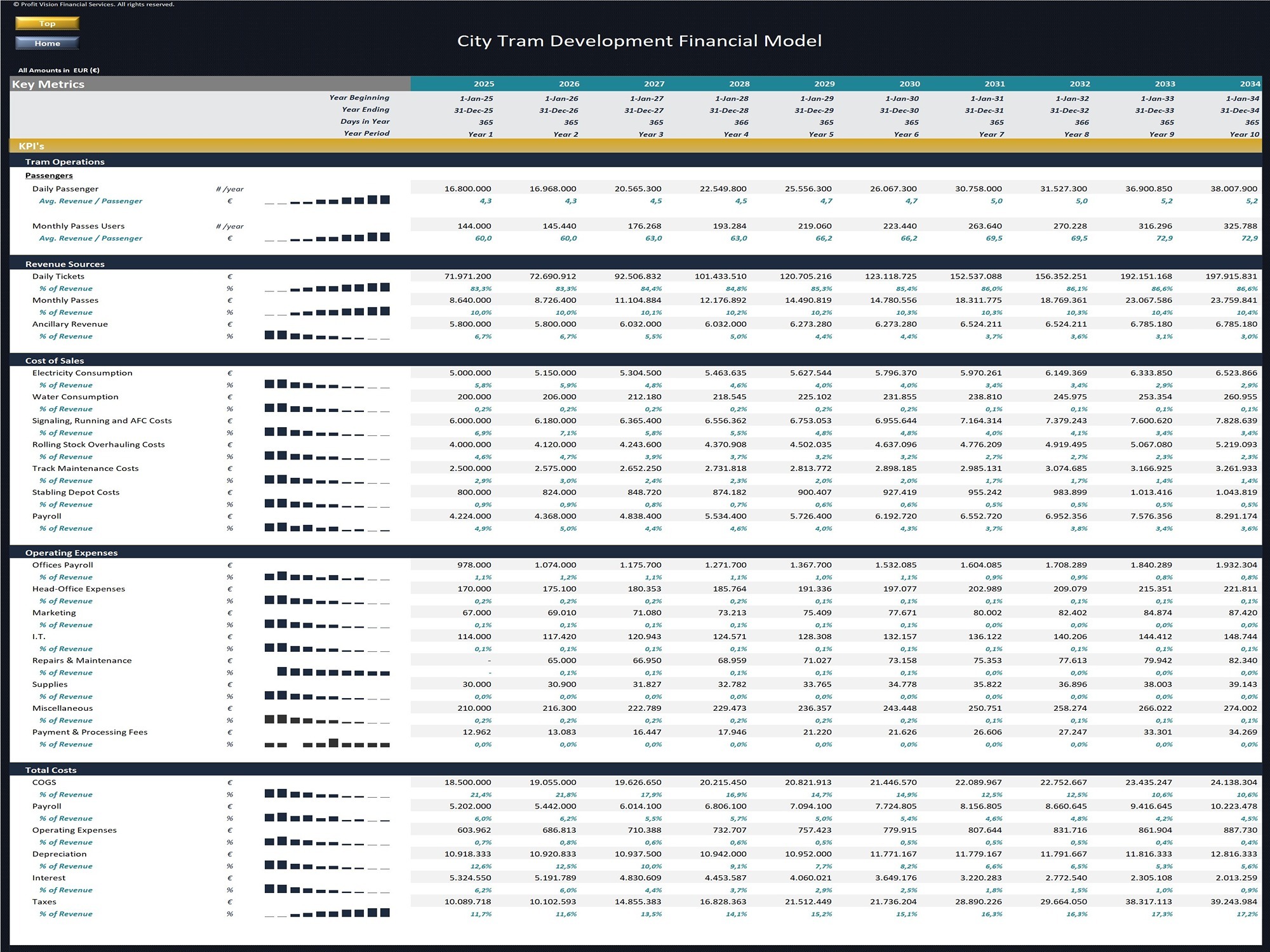Click the Daily Passenger sparkline chart
Viewport: 1270px width, 952px height.
click(327, 200)
